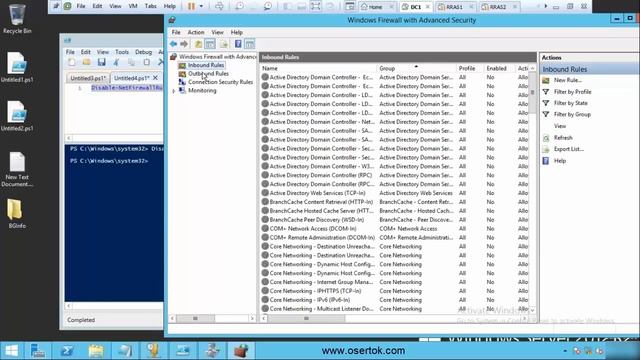Toggle the Show/Hide Action Pane toolbar icon

(249, 44)
